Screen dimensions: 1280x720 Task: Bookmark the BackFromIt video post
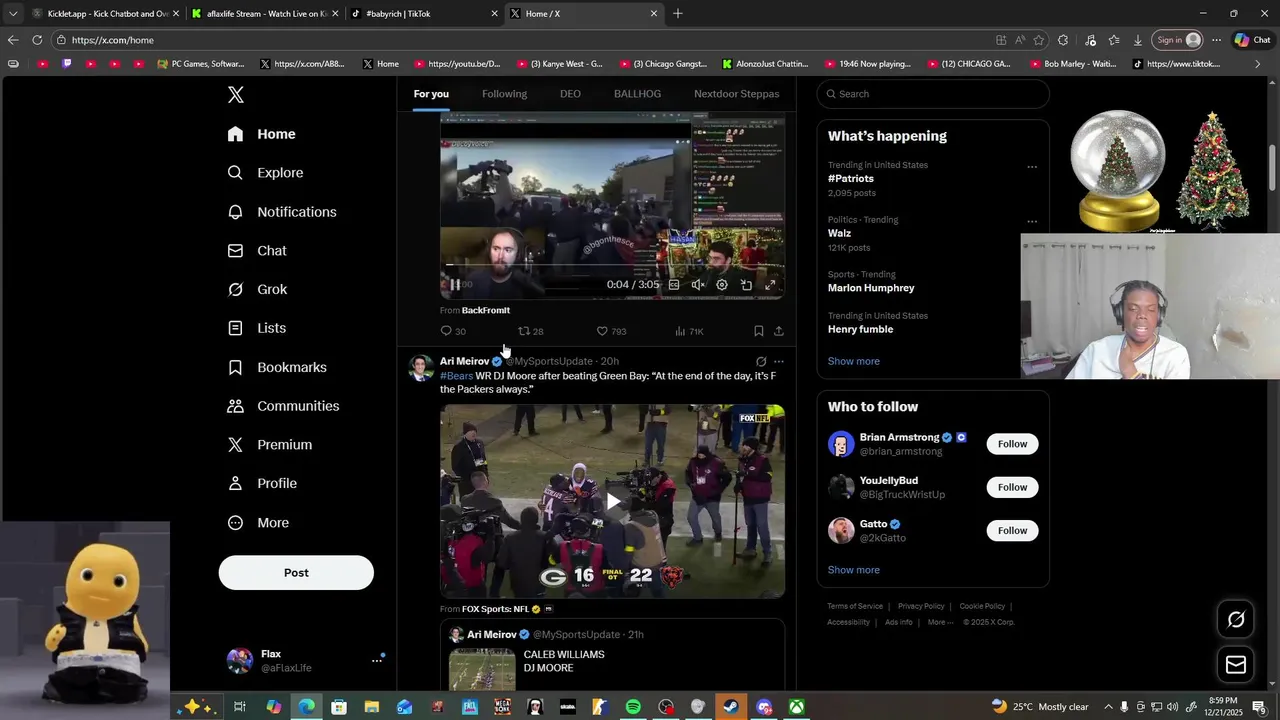tap(758, 331)
